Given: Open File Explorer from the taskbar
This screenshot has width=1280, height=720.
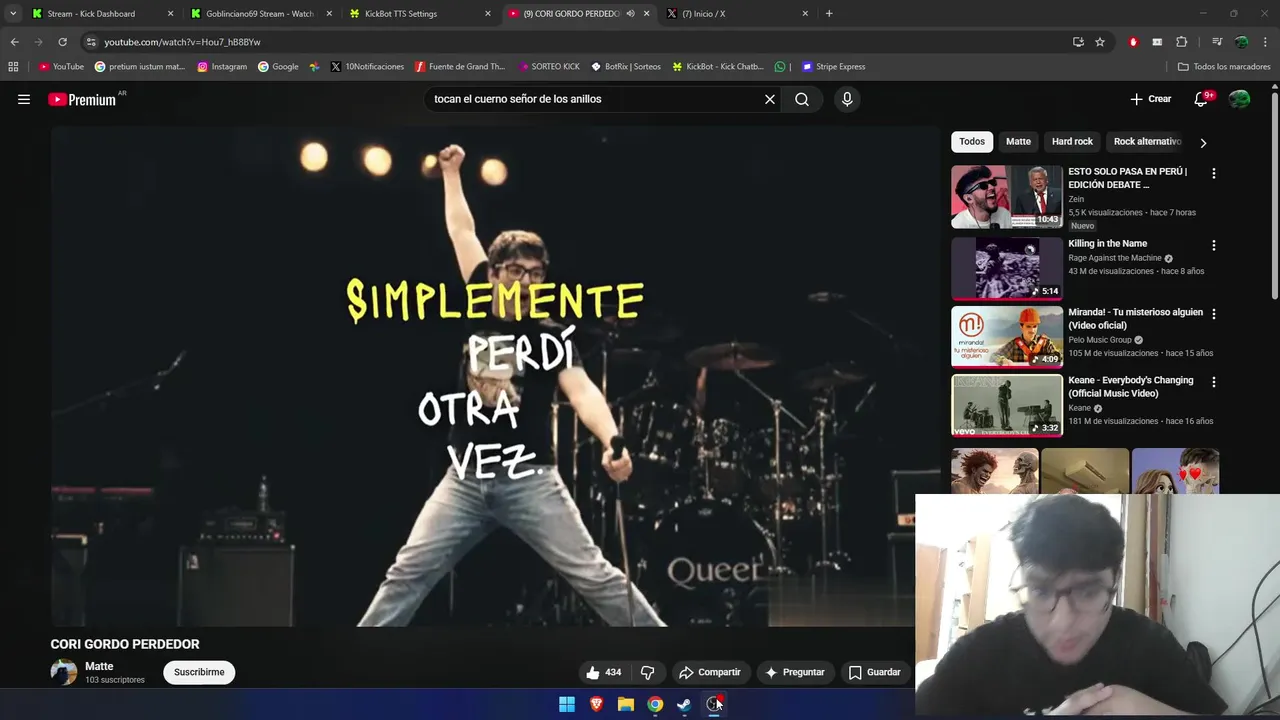Looking at the screenshot, I should [x=625, y=704].
